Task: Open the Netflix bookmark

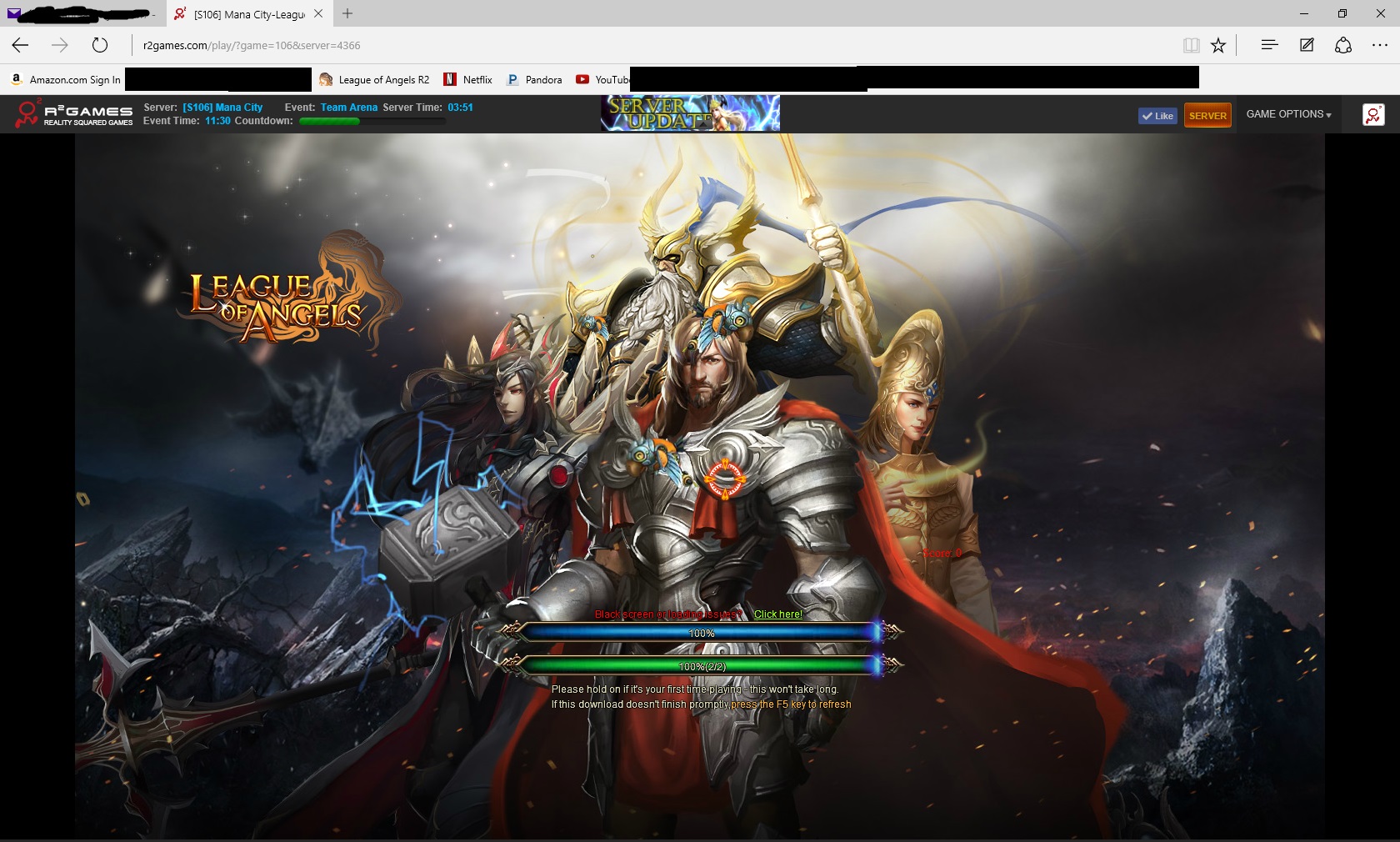Action: (x=468, y=80)
